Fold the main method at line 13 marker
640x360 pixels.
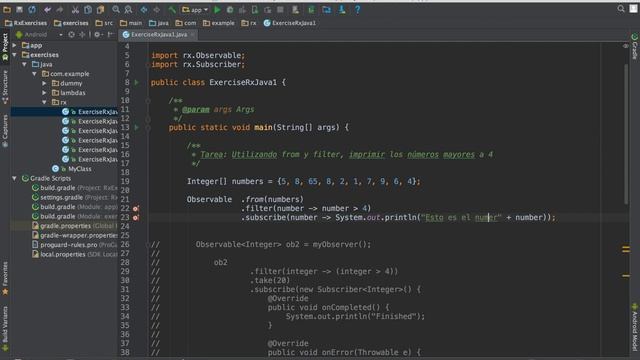point(148,127)
